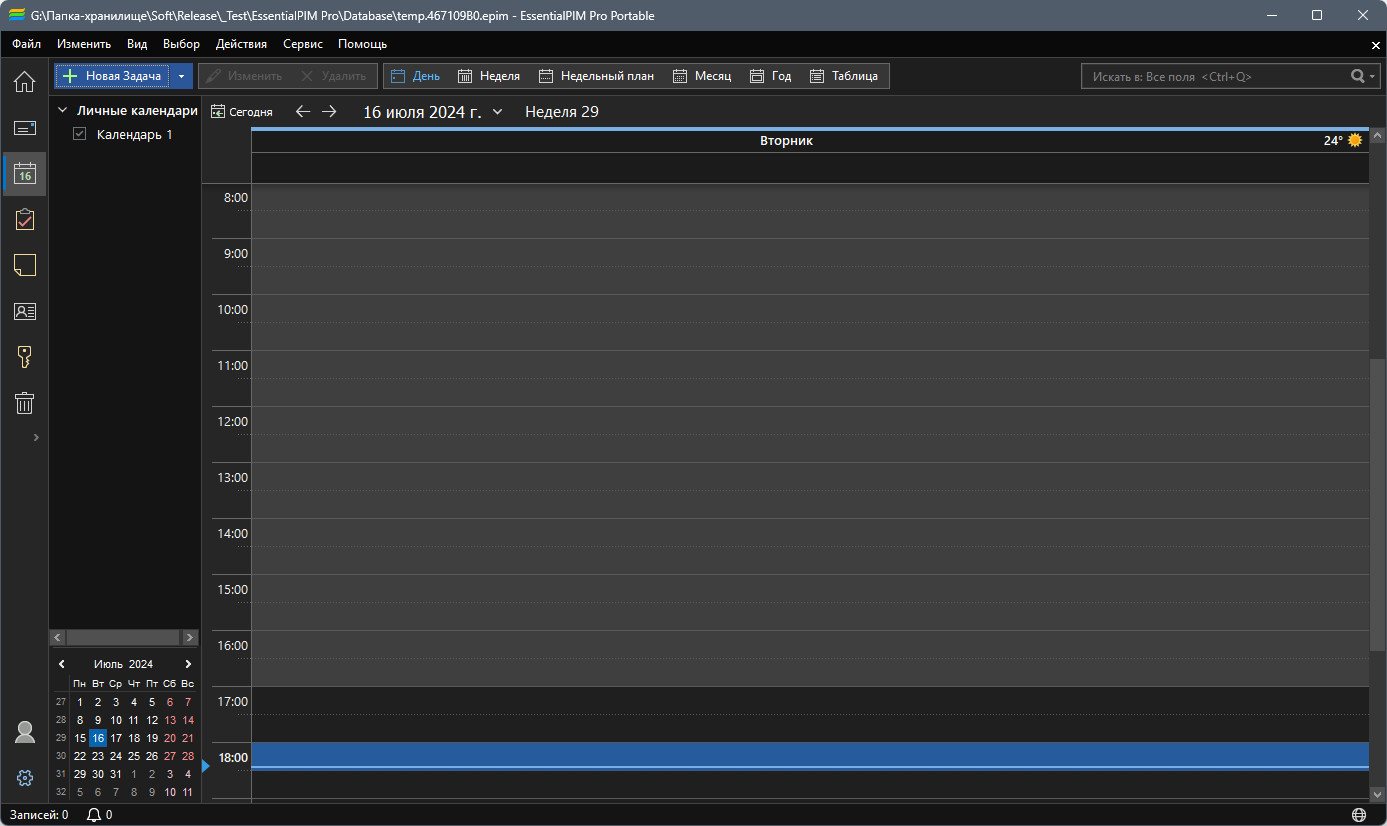This screenshot has height=826, width=1387.
Task: Open the Новая Задача dropdown arrow
Action: [181, 76]
